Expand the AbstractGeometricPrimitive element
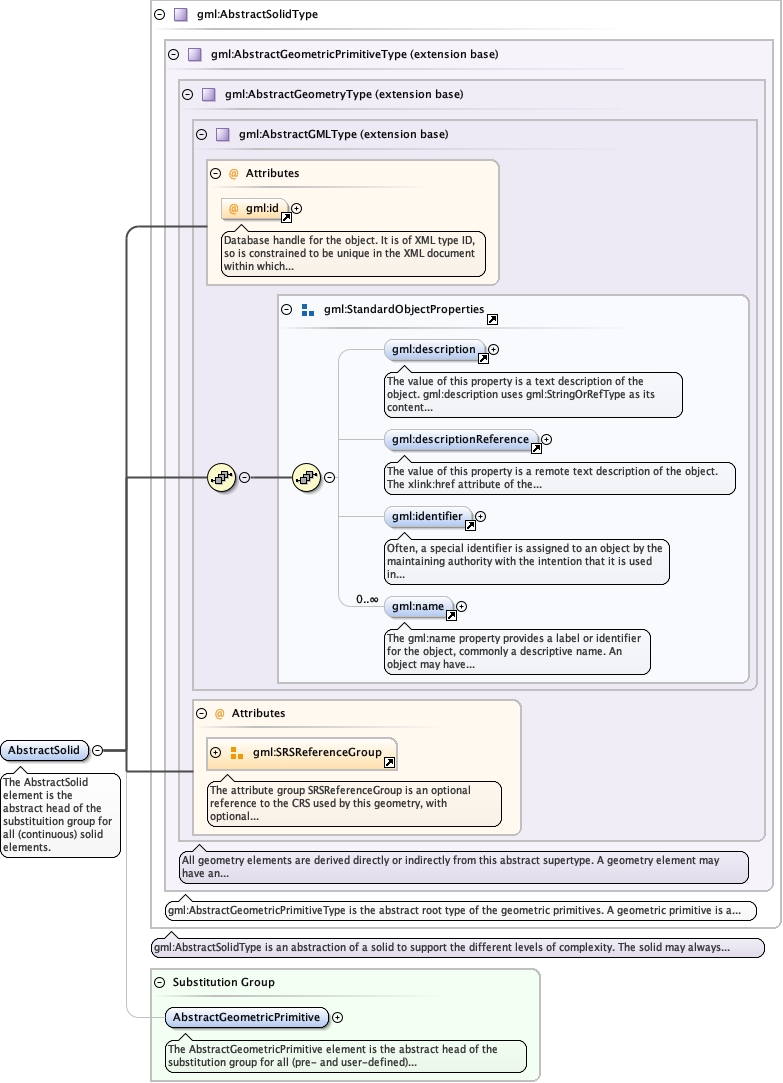 click(x=337, y=1017)
